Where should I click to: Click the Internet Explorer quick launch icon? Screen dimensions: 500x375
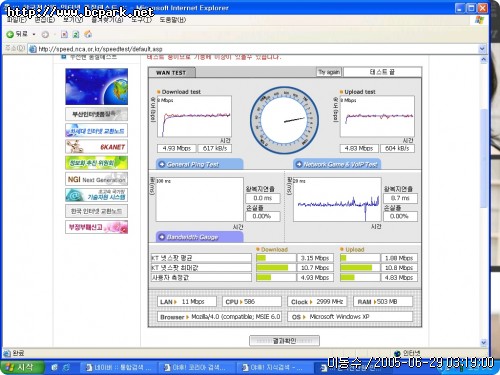[x=66, y=367]
